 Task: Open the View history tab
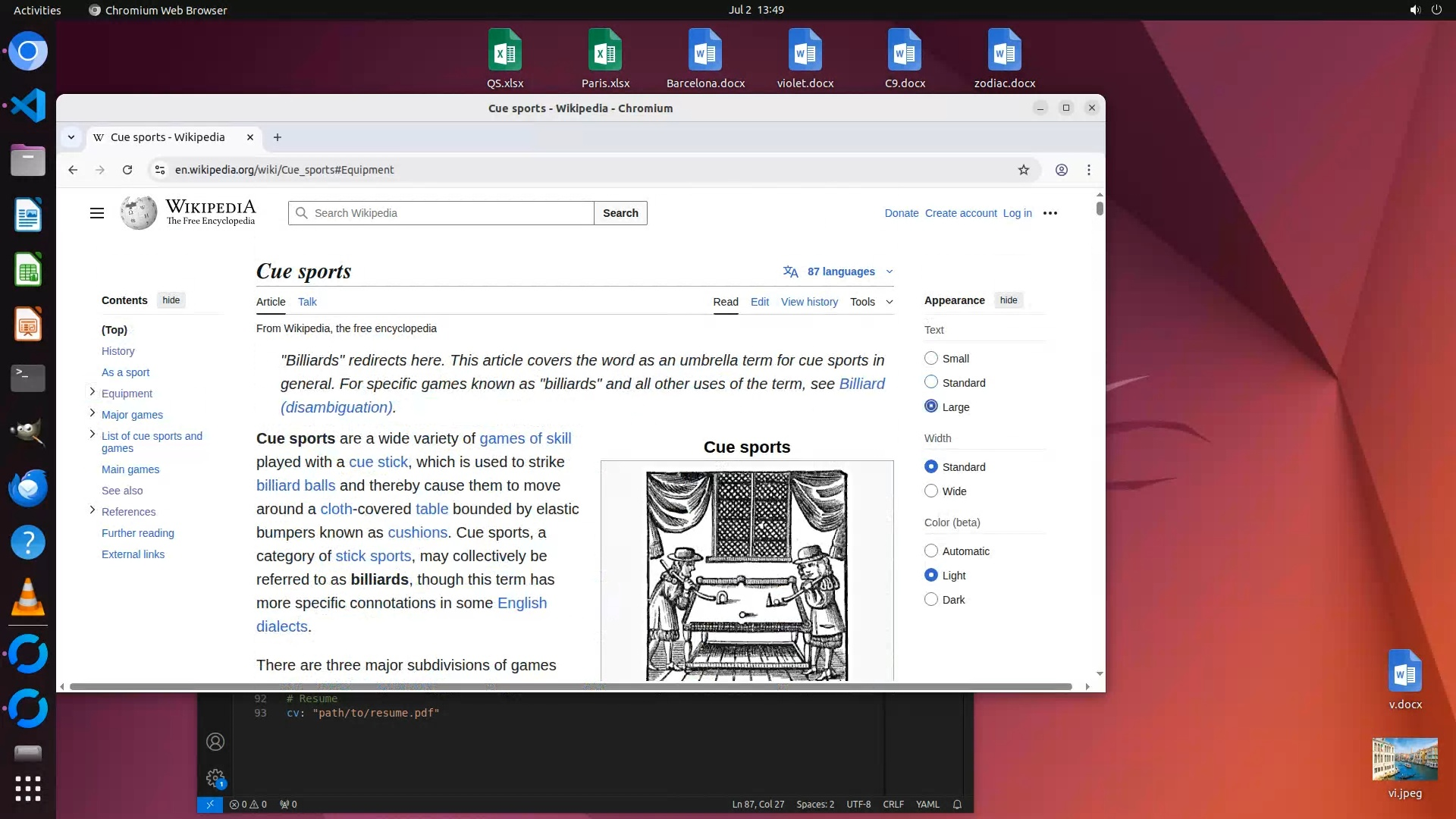click(x=809, y=302)
